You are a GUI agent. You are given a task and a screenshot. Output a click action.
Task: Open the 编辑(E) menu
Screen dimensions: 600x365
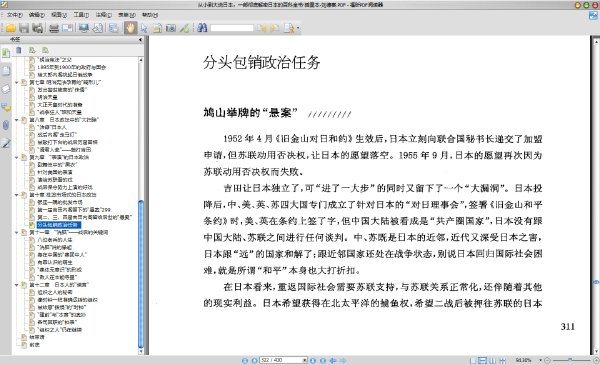[37, 15]
